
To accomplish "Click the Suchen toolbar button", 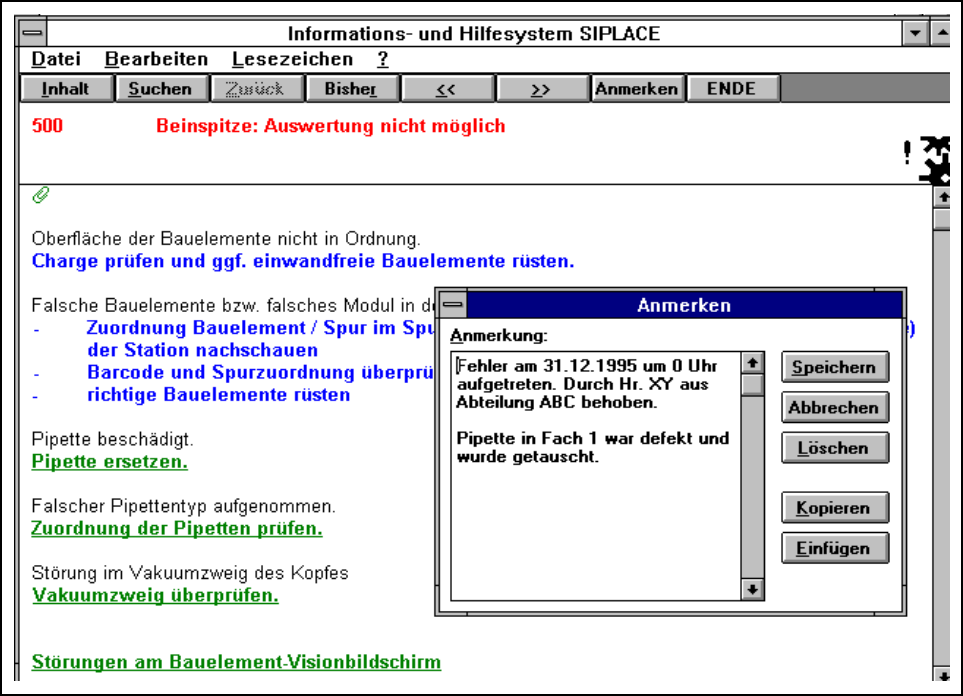I will 161,89.
